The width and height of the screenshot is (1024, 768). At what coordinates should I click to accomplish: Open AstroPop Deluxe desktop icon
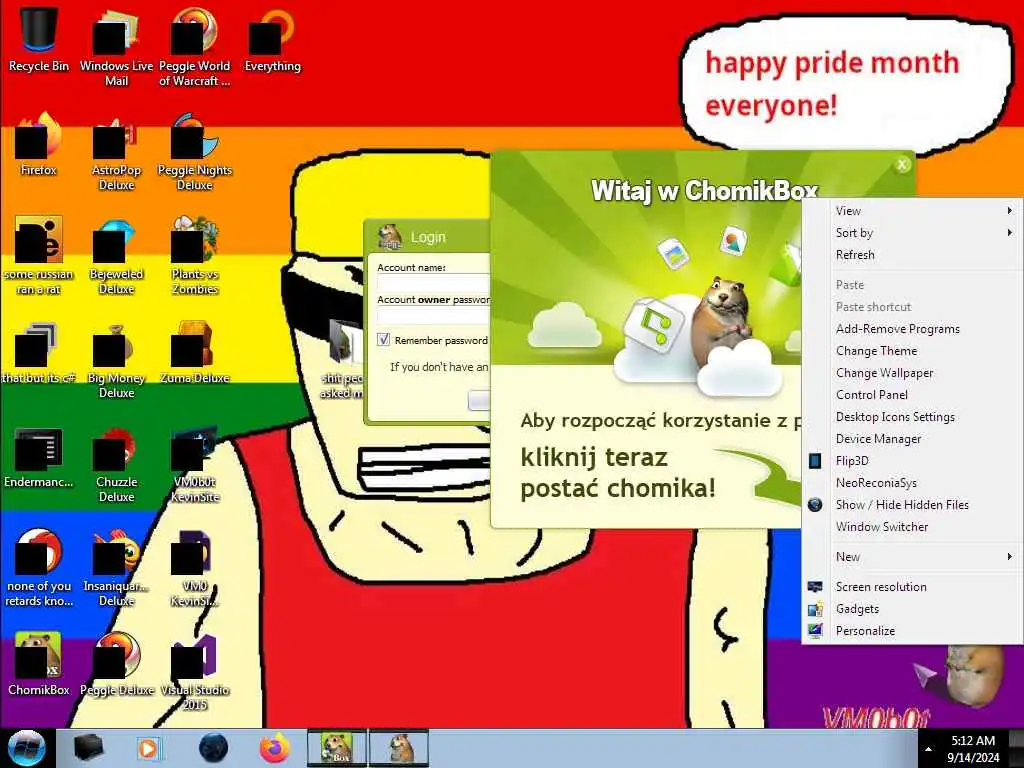[x=116, y=150]
